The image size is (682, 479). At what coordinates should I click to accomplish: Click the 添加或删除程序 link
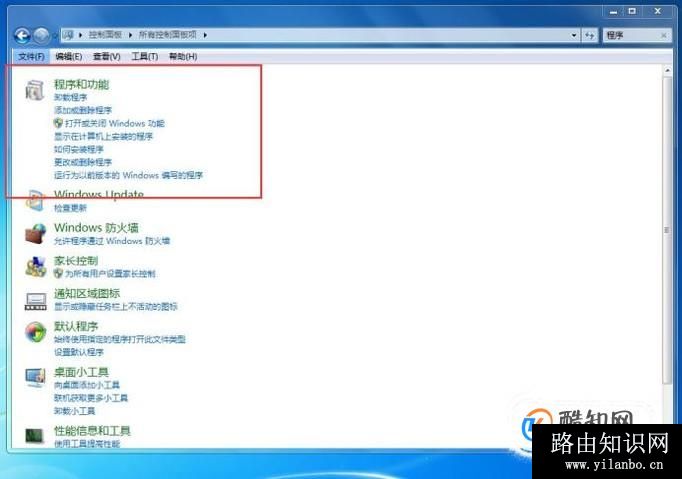83,110
